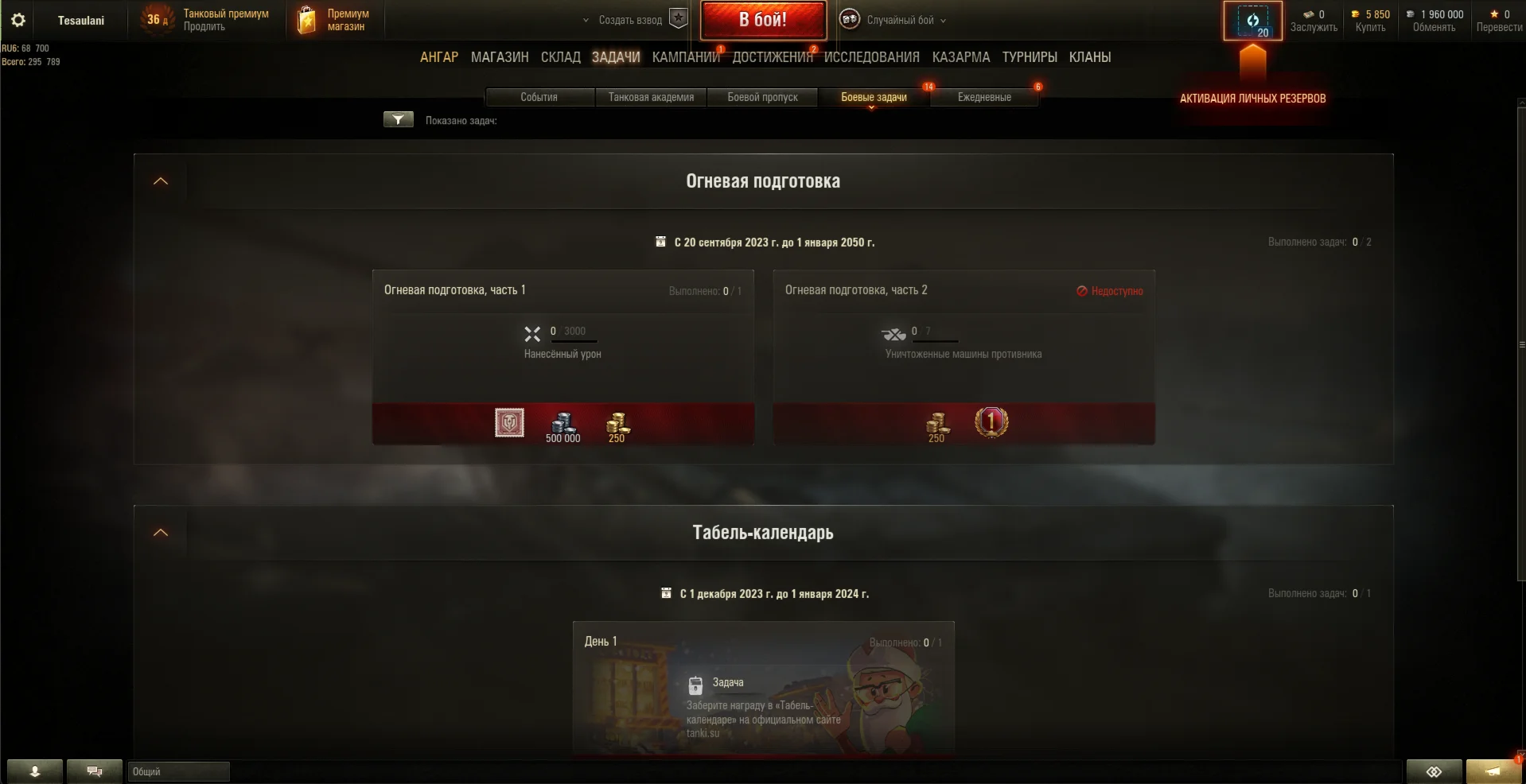Image resolution: width=1526 pixels, height=784 pixels.
Task: Click the medal reward in part 2
Action: click(991, 422)
